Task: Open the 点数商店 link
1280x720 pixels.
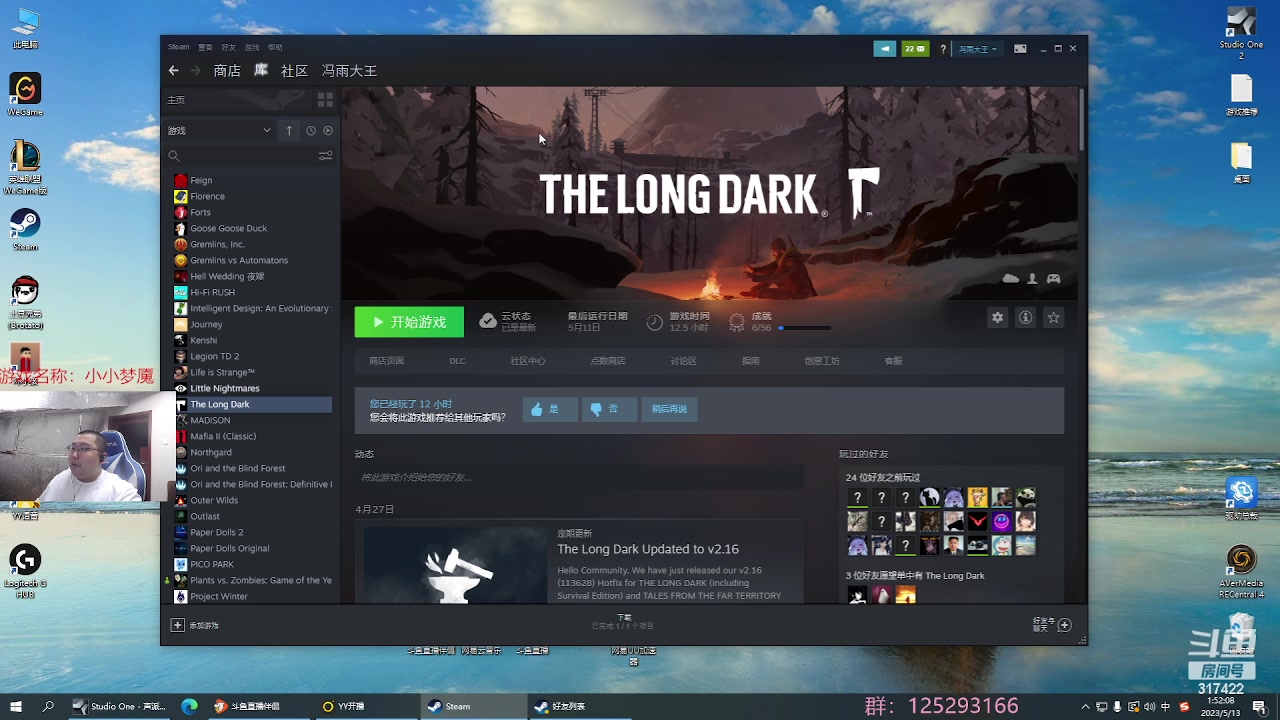Action: point(608,361)
